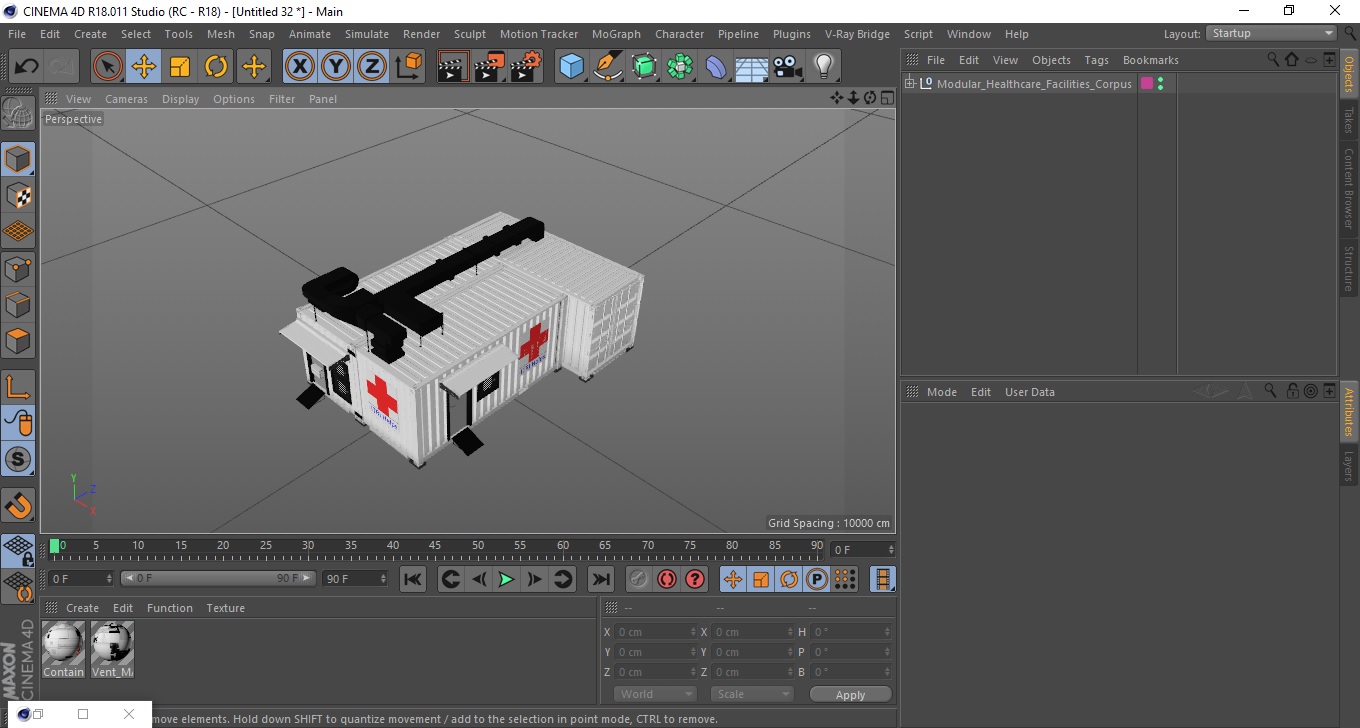Open Objects panel Tags menu
The height and width of the screenshot is (728, 1360).
click(x=1096, y=60)
